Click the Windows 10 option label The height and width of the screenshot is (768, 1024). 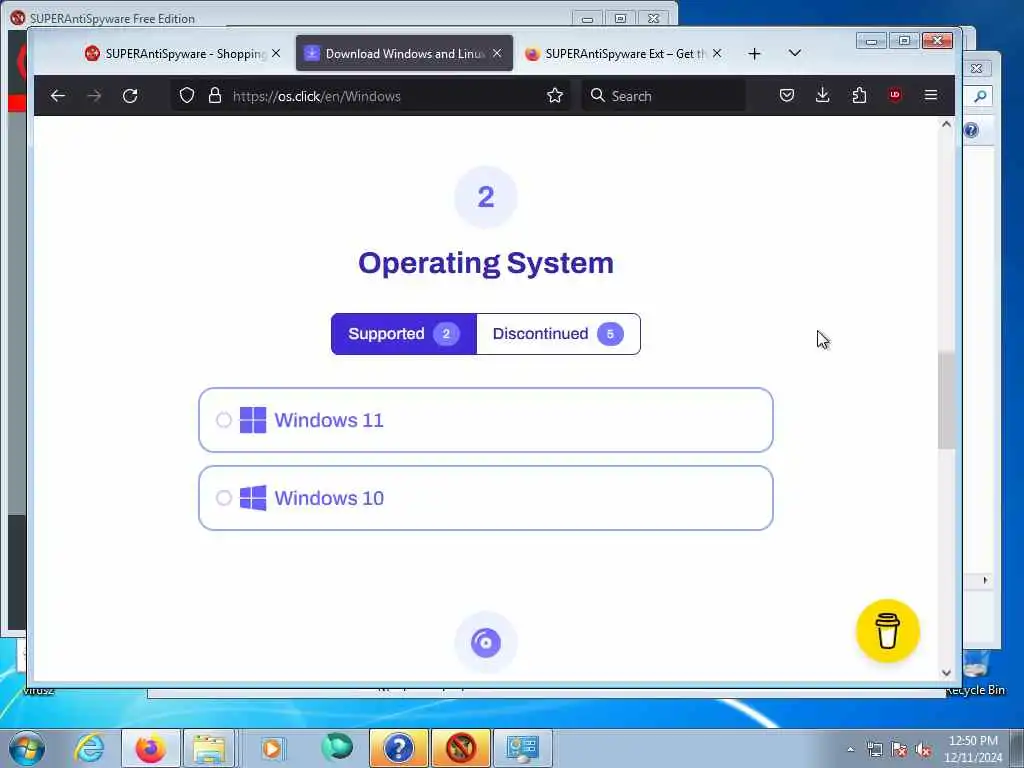click(328, 498)
